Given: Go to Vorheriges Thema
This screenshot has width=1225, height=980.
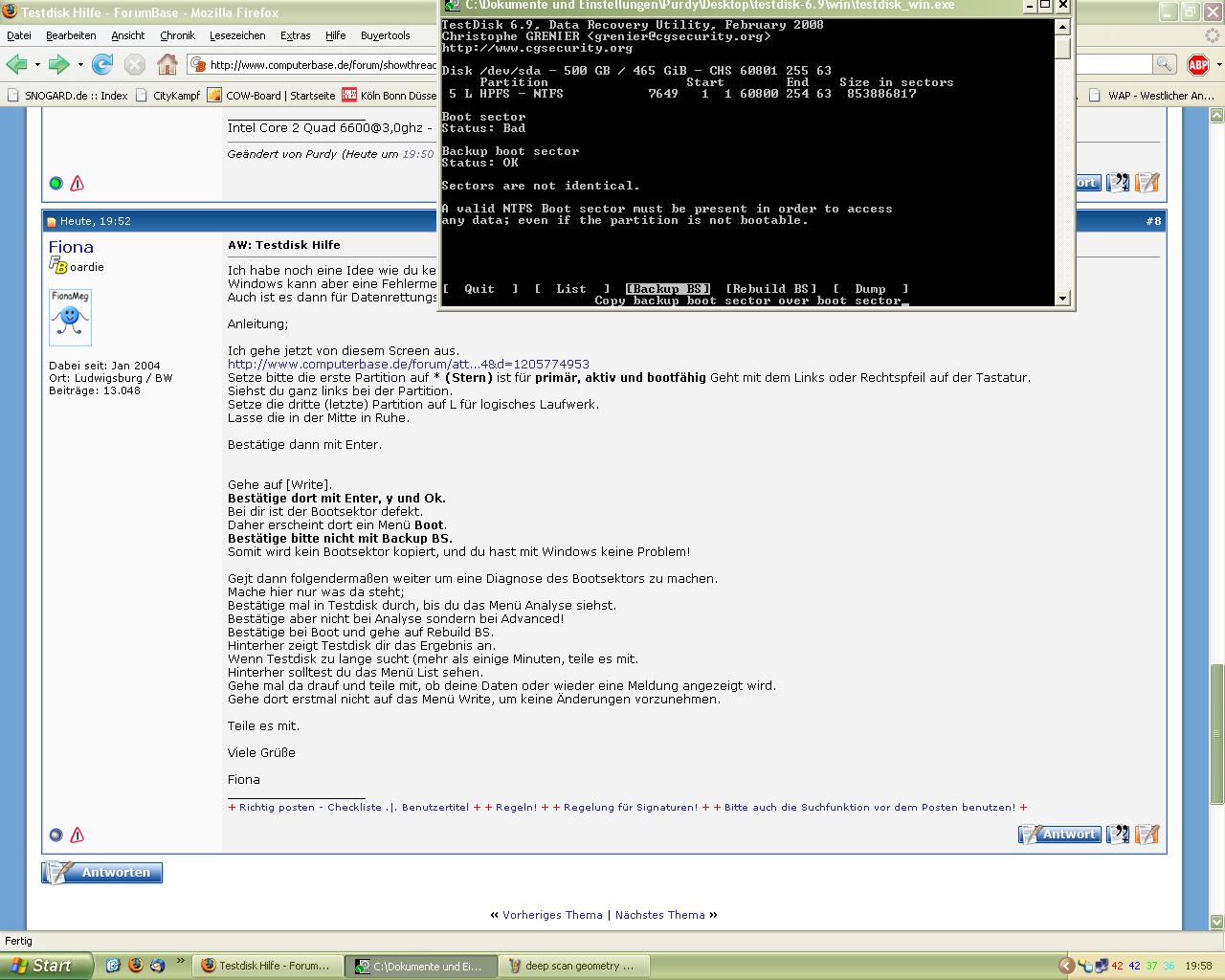Looking at the screenshot, I should 552,915.
